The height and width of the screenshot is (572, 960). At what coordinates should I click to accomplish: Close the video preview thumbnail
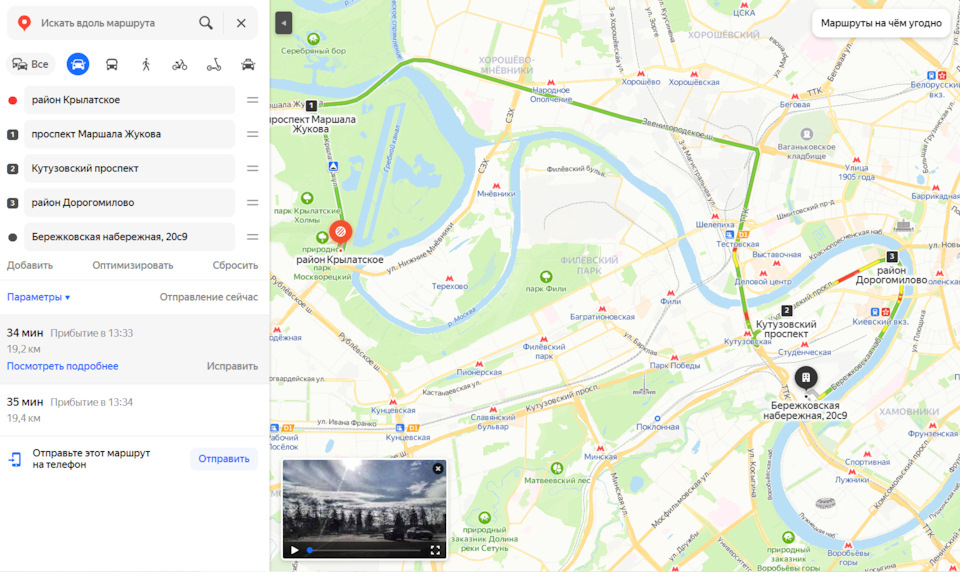tap(438, 469)
